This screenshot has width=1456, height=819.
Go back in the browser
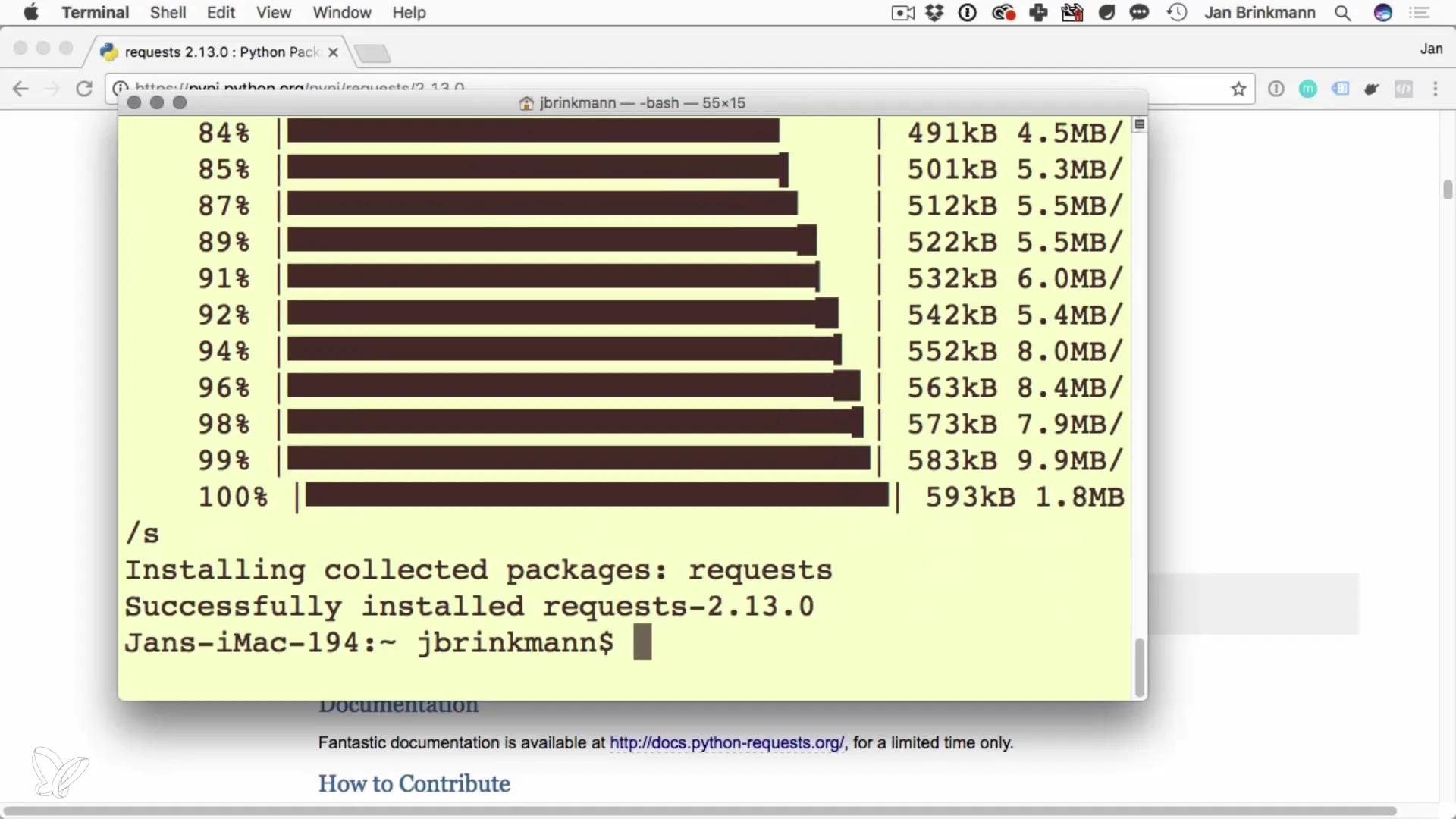[20, 89]
